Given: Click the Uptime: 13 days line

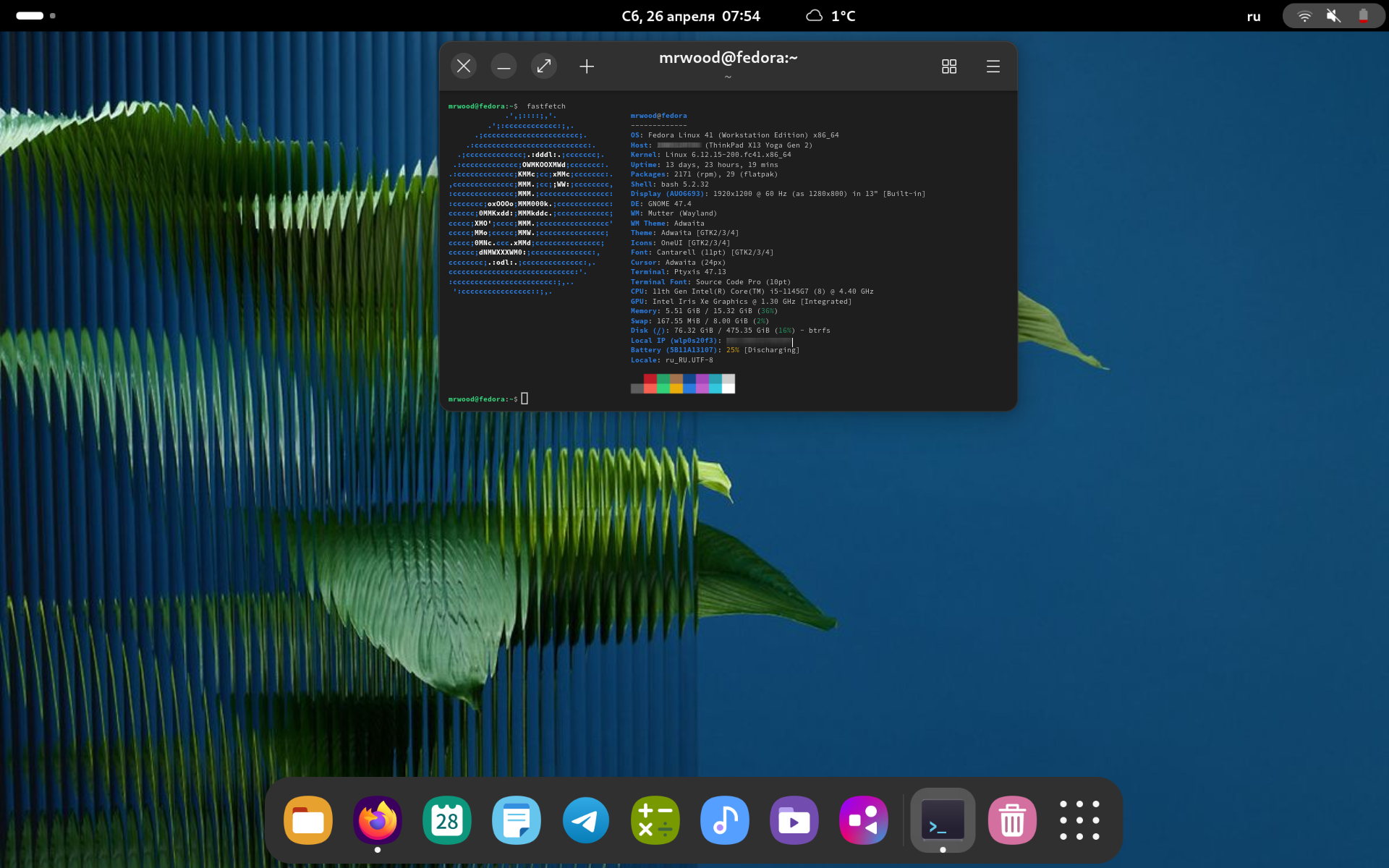Looking at the screenshot, I should 704,165.
